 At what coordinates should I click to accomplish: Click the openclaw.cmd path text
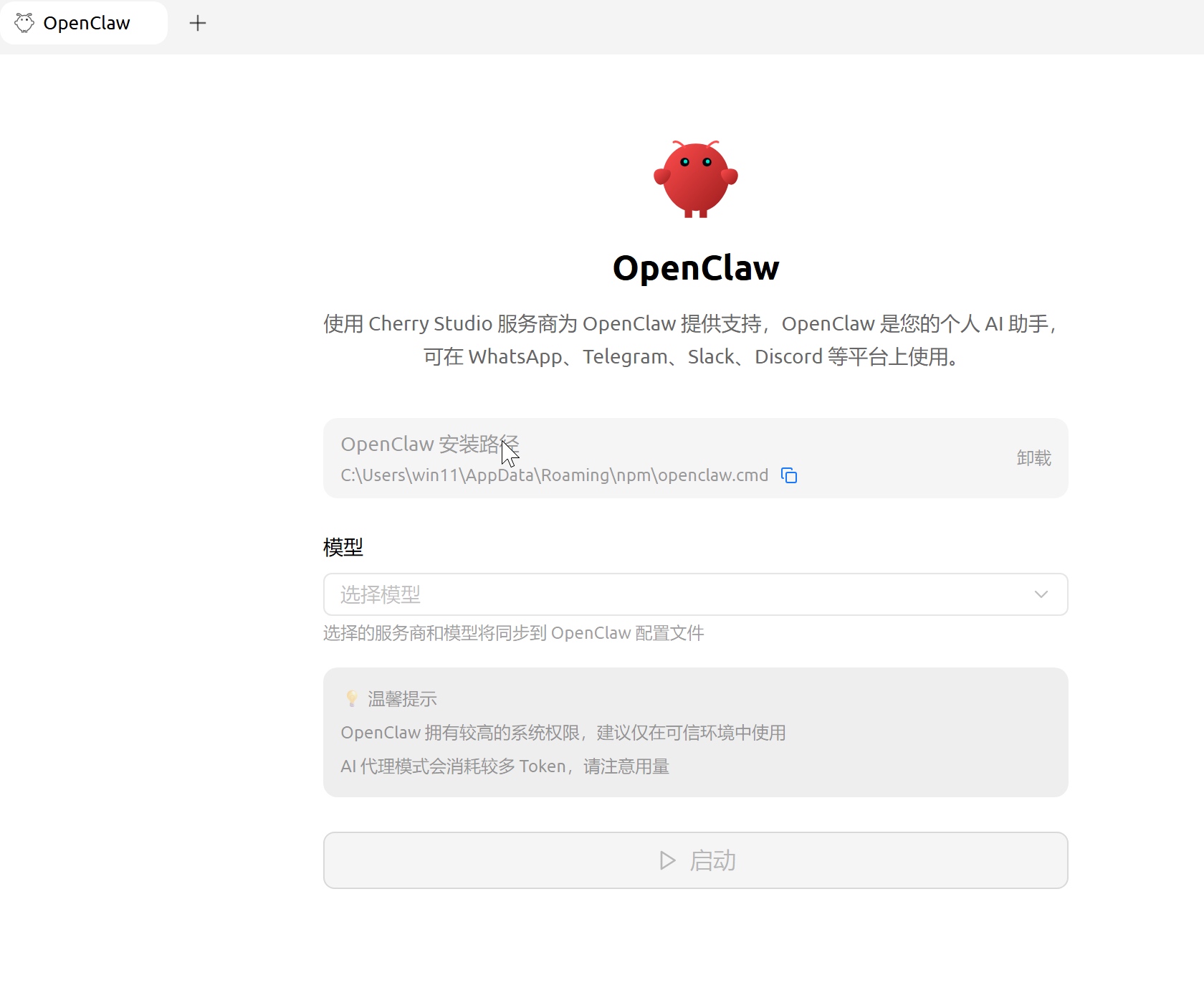click(x=554, y=475)
